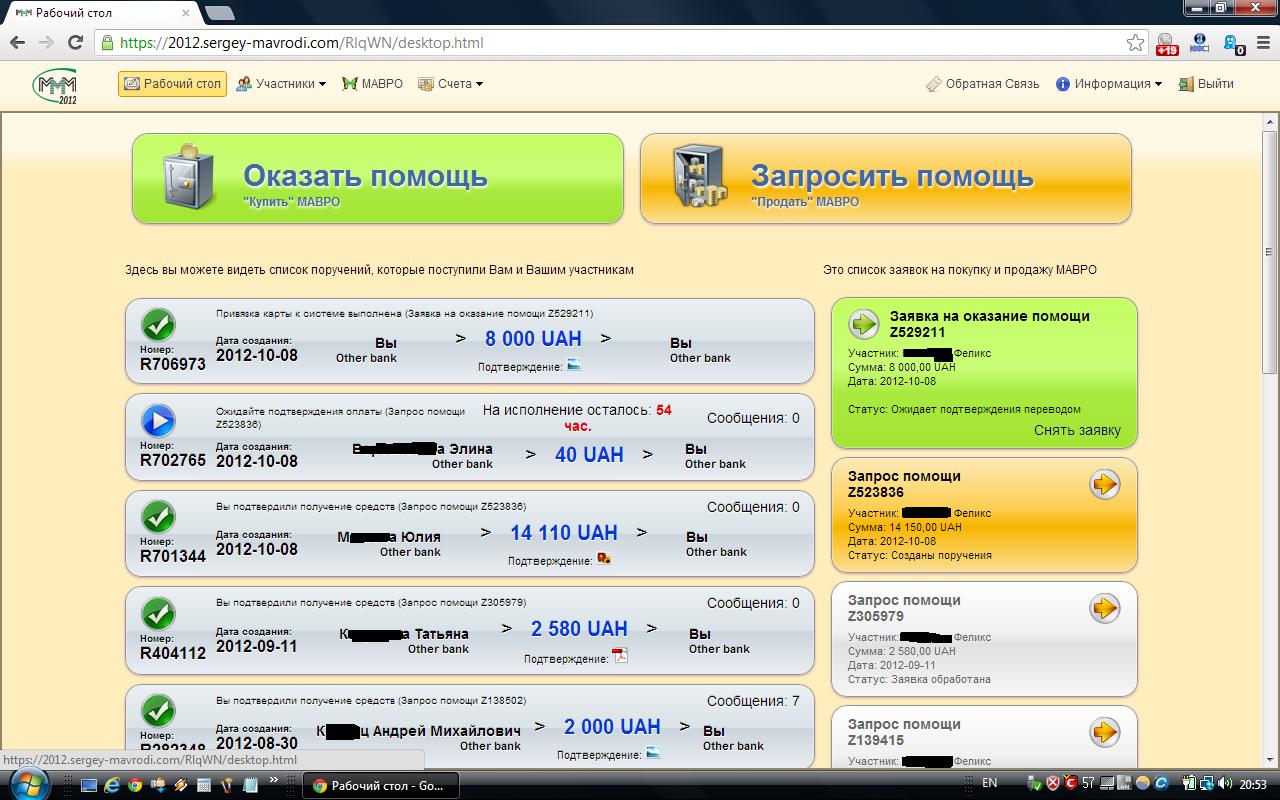Click the scrollbar down arrow
Viewport: 1280px width, 800px height.
click(1270, 759)
